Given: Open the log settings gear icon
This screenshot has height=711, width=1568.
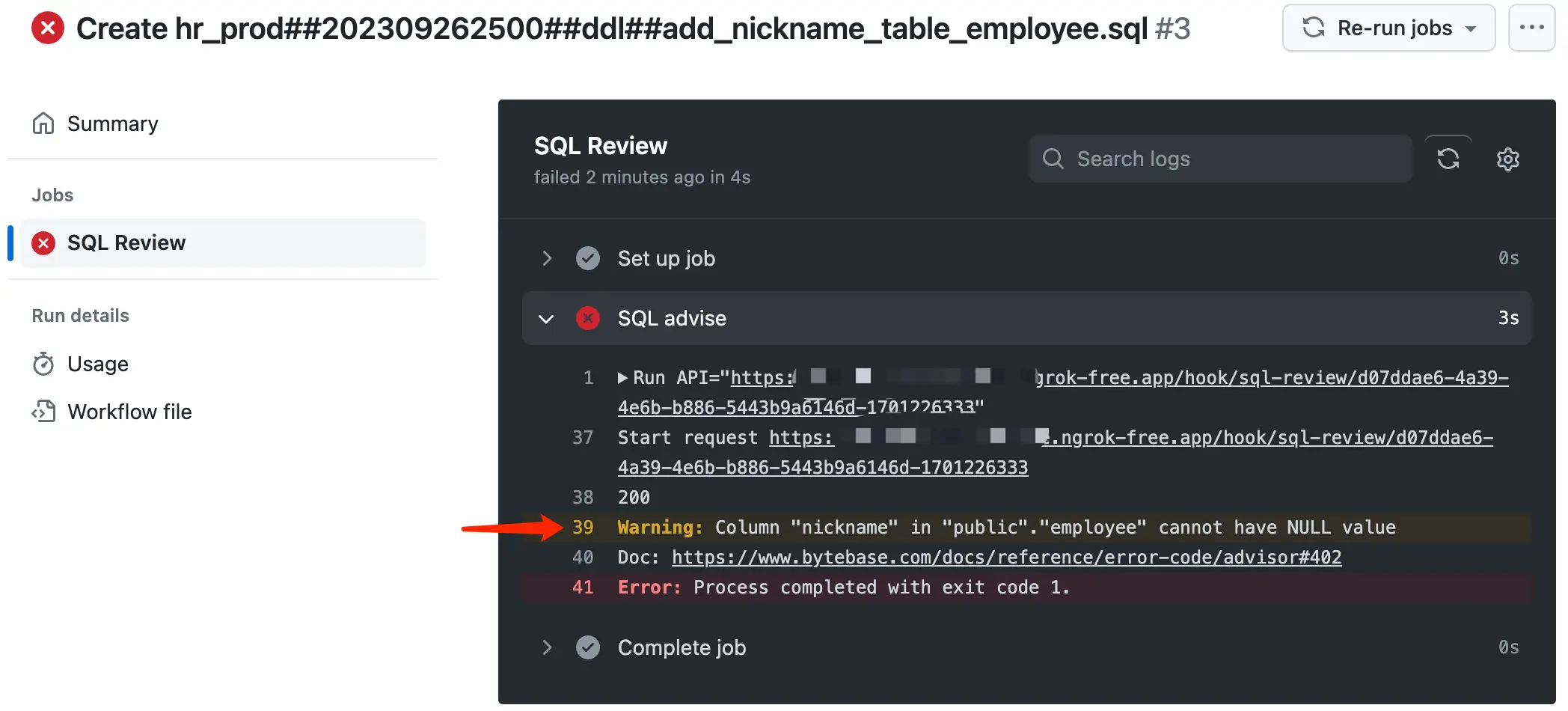Looking at the screenshot, I should [x=1508, y=159].
